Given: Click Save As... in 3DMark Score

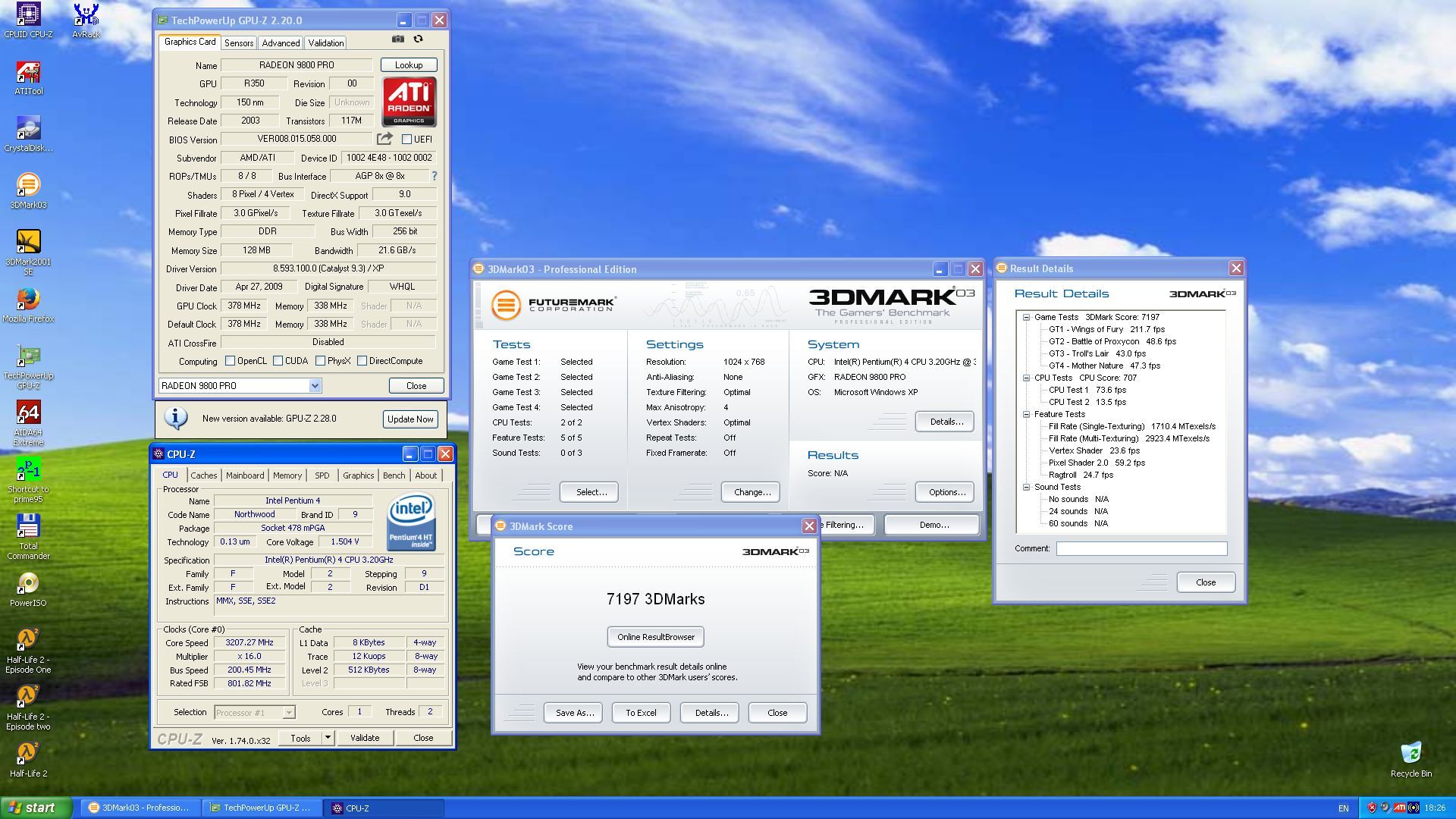Looking at the screenshot, I should click(574, 713).
